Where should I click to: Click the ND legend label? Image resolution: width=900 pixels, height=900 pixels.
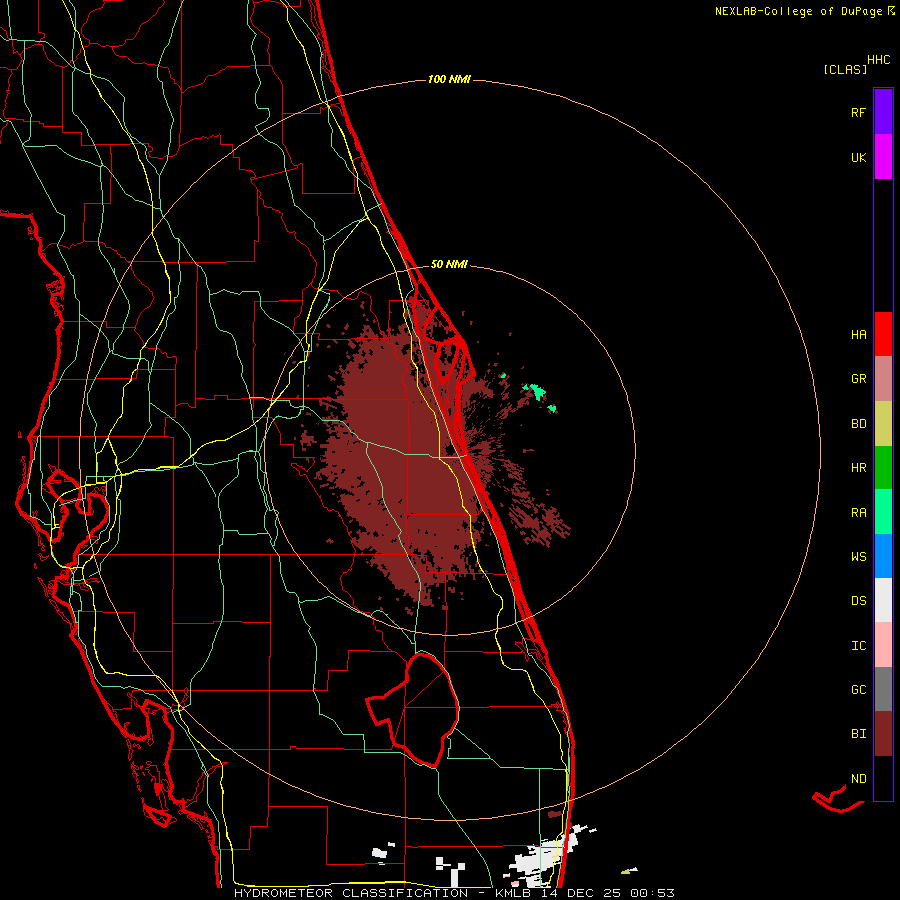coord(858,779)
